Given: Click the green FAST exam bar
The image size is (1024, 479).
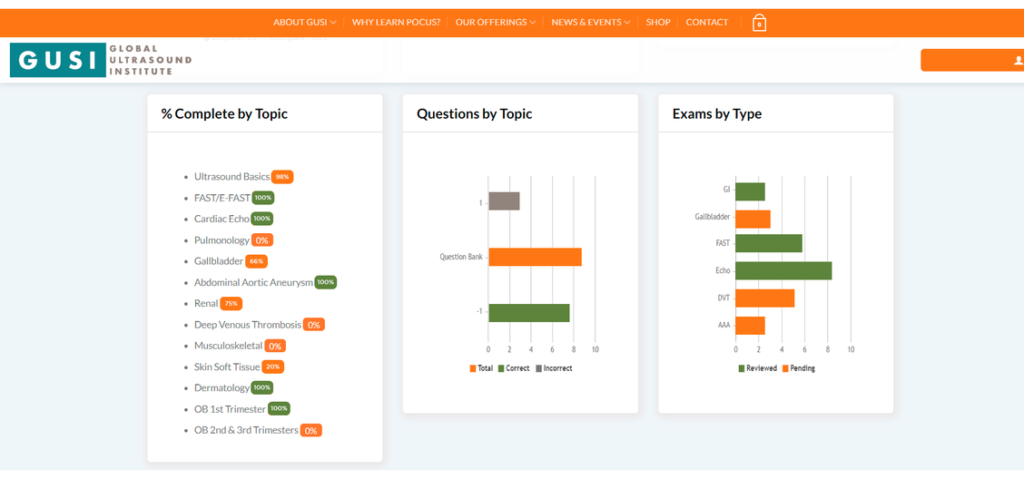Looking at the screenshot, I should point(769,243).
